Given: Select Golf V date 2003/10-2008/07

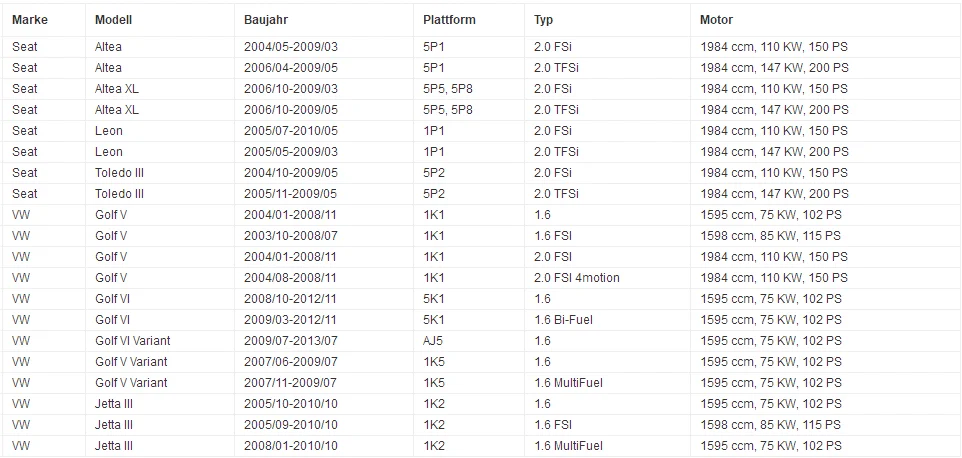Looking at the screenshot, I should coord(291,235).
